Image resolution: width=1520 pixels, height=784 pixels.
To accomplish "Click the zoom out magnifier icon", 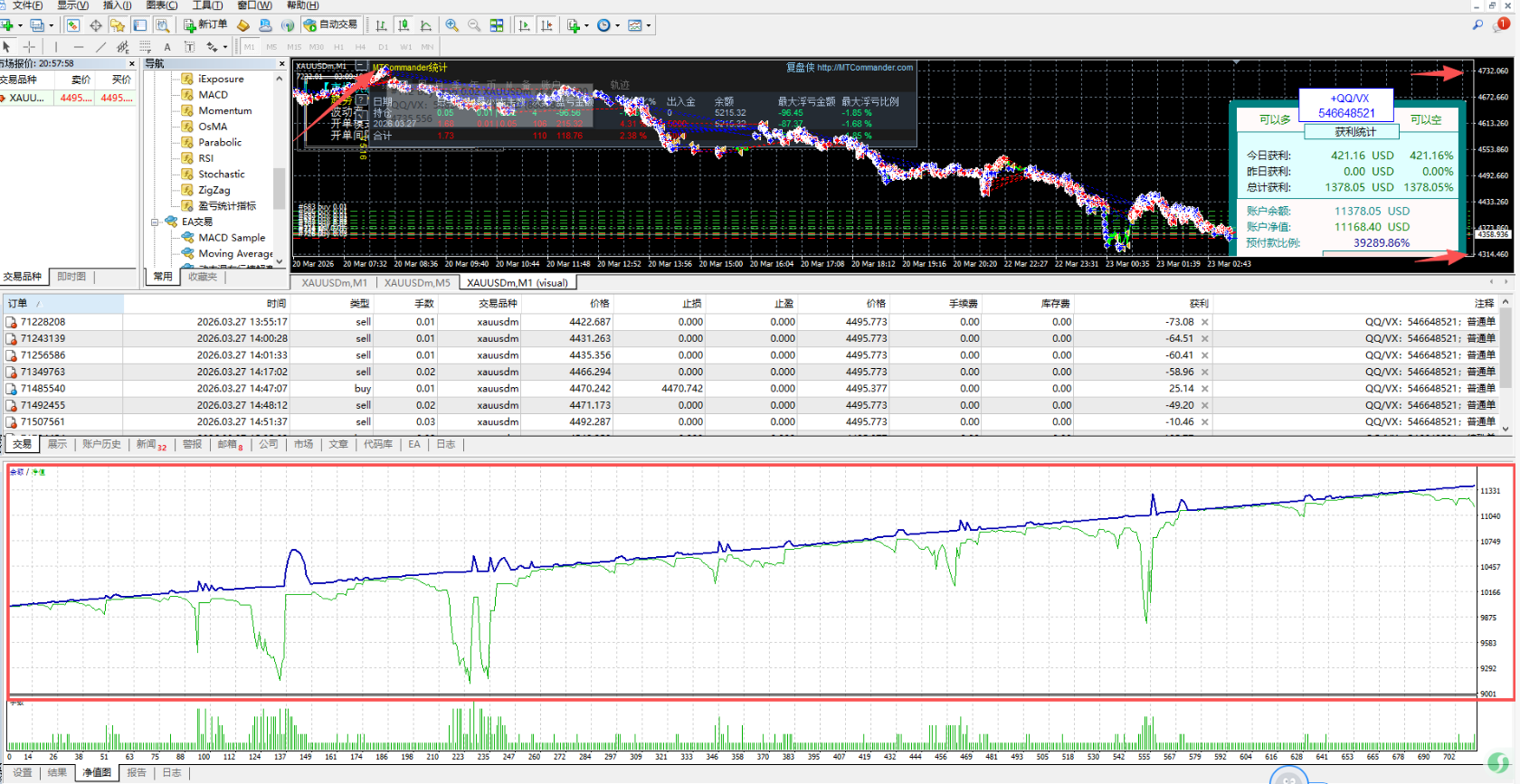I will (x=474, y=25).
